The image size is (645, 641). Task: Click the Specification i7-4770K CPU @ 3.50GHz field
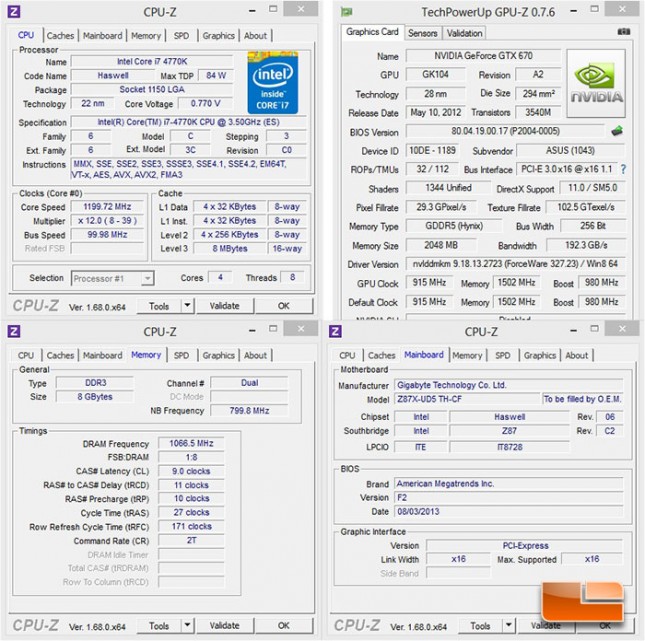click(x=189, y=122)
